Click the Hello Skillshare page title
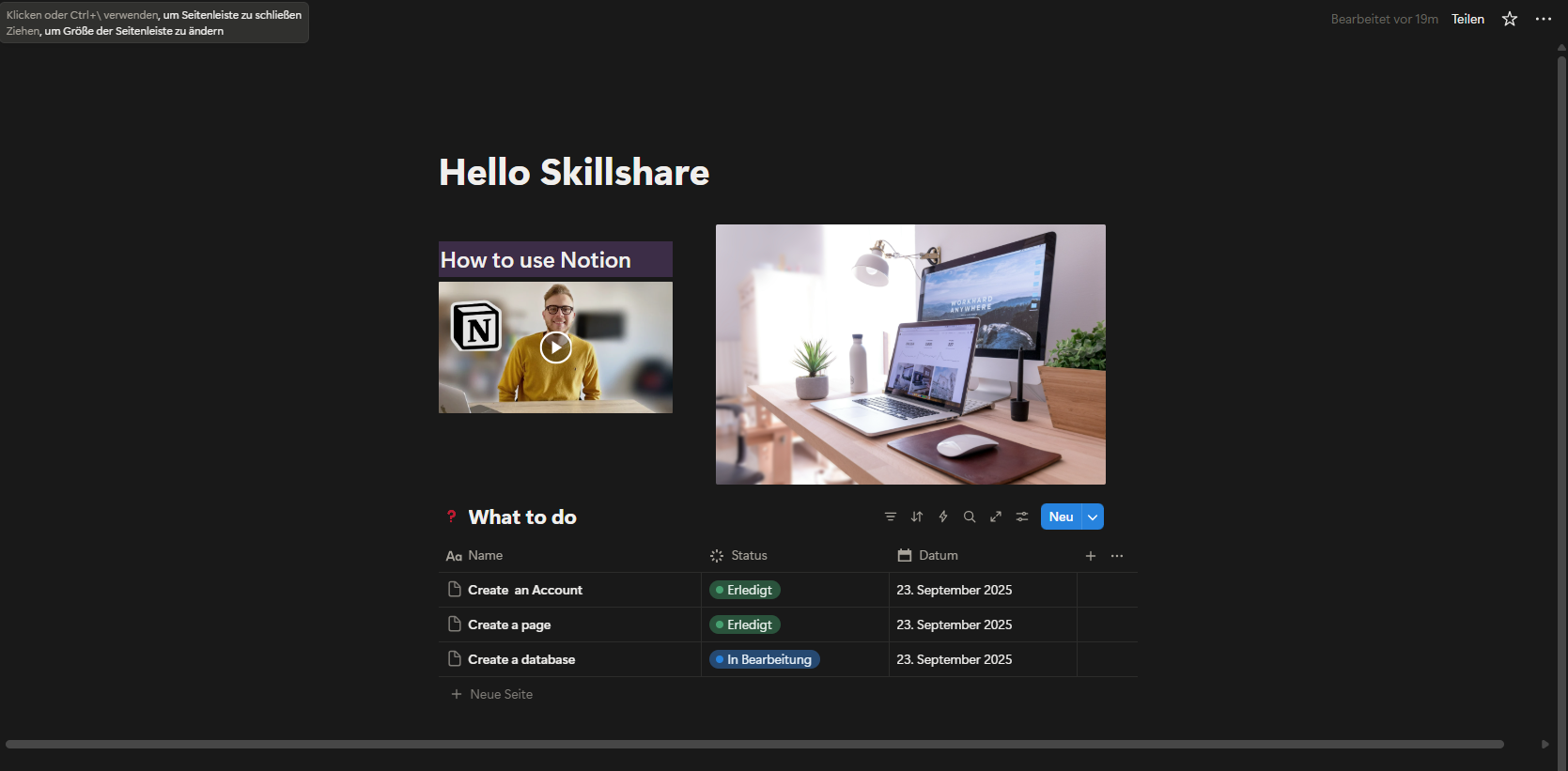Image resolution: width=1568 pixels, height=771 pixels. coord(574,172)
